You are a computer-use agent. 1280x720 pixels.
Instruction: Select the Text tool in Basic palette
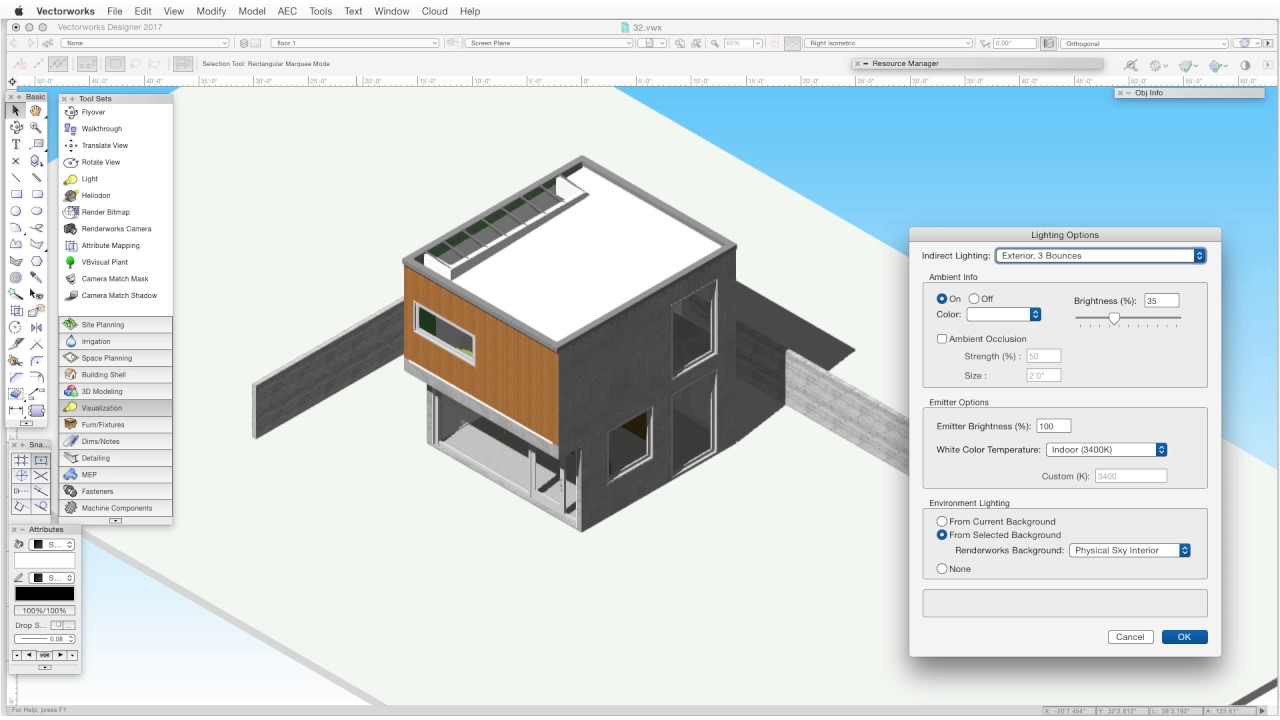click(16, 144)
